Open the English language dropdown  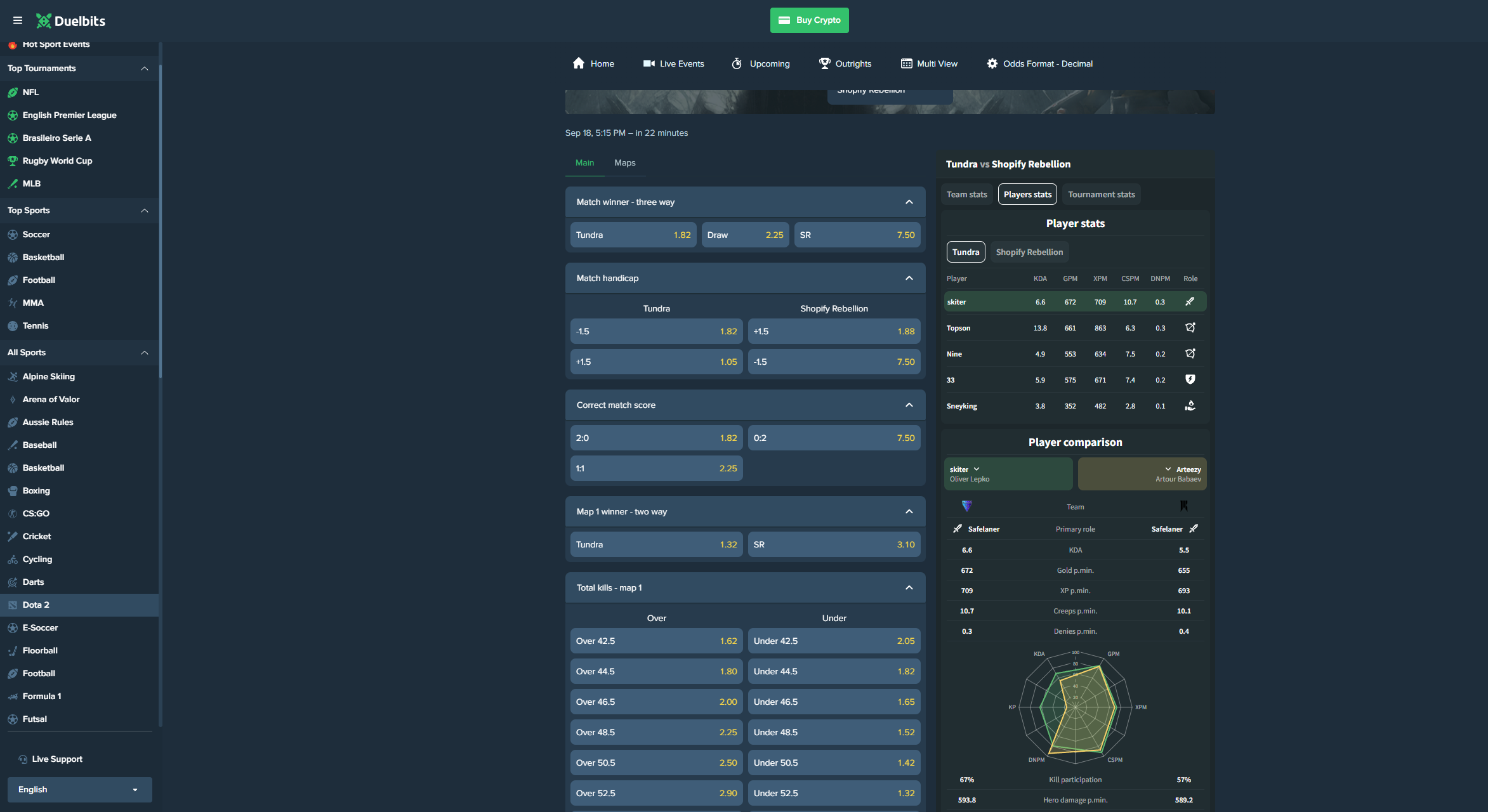tap(80, 790)
